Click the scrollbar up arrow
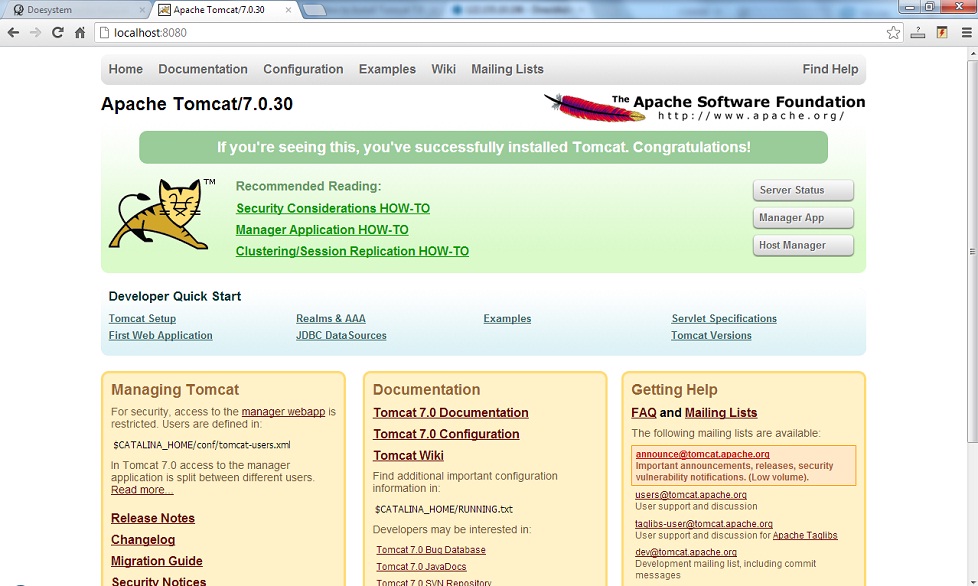 pos(972,54)
